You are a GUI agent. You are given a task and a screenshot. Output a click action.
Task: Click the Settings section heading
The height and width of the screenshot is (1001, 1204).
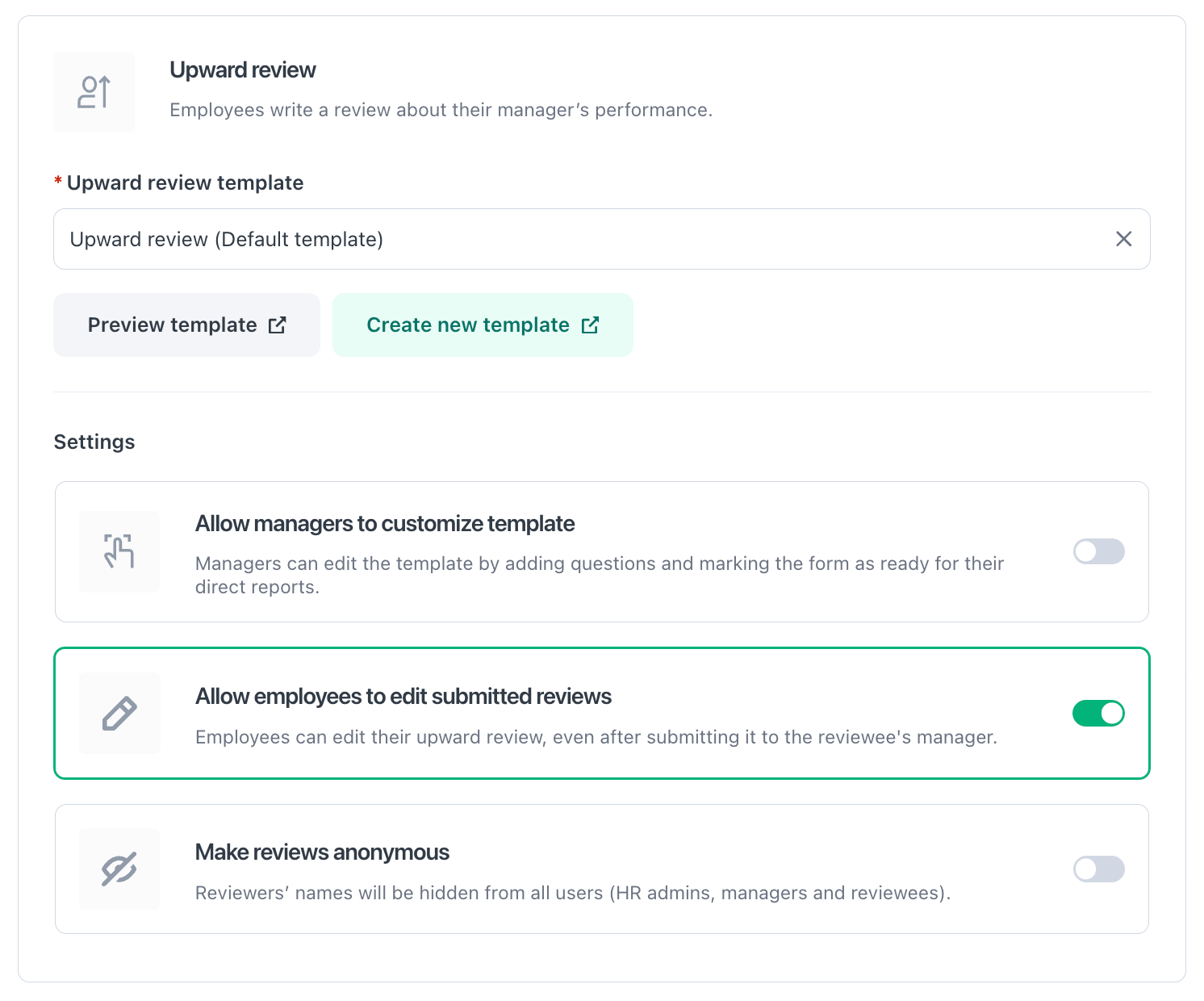94,442
